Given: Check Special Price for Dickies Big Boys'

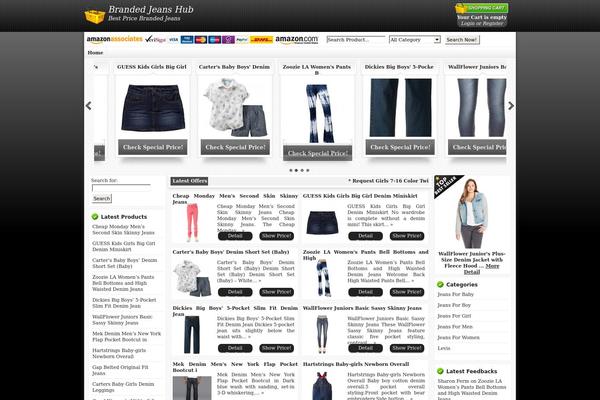Looking at the screenshot, I should (x=400, y=147).
